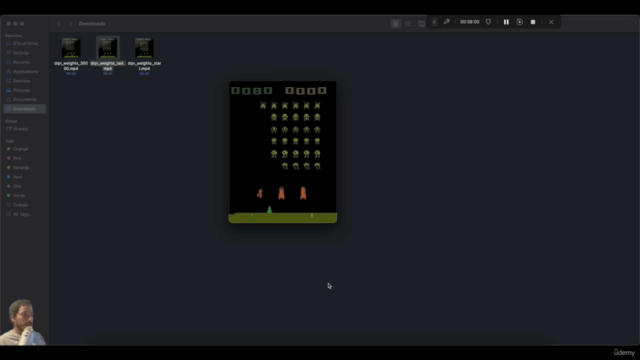Click the shield marker icon in recorder
The width and height of the screenshot is (640, 360).
(x=488, y=22)
